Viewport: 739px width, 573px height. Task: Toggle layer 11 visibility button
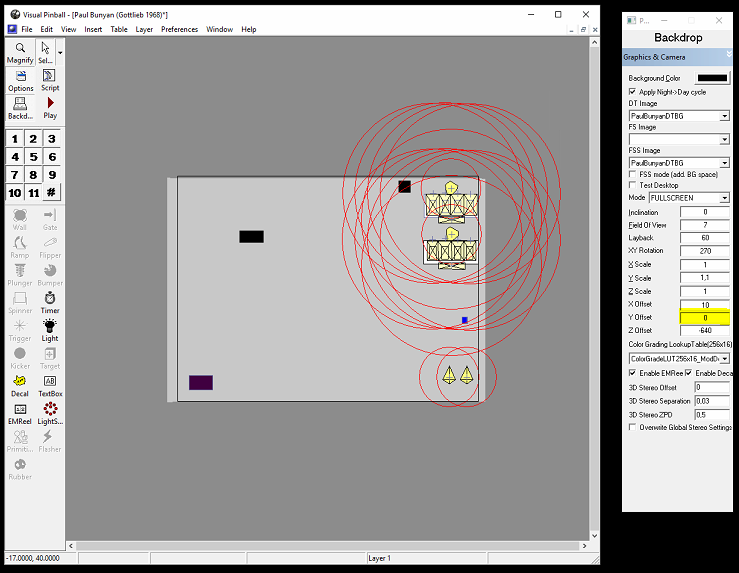pyautogui.click(x=33, y=193)
